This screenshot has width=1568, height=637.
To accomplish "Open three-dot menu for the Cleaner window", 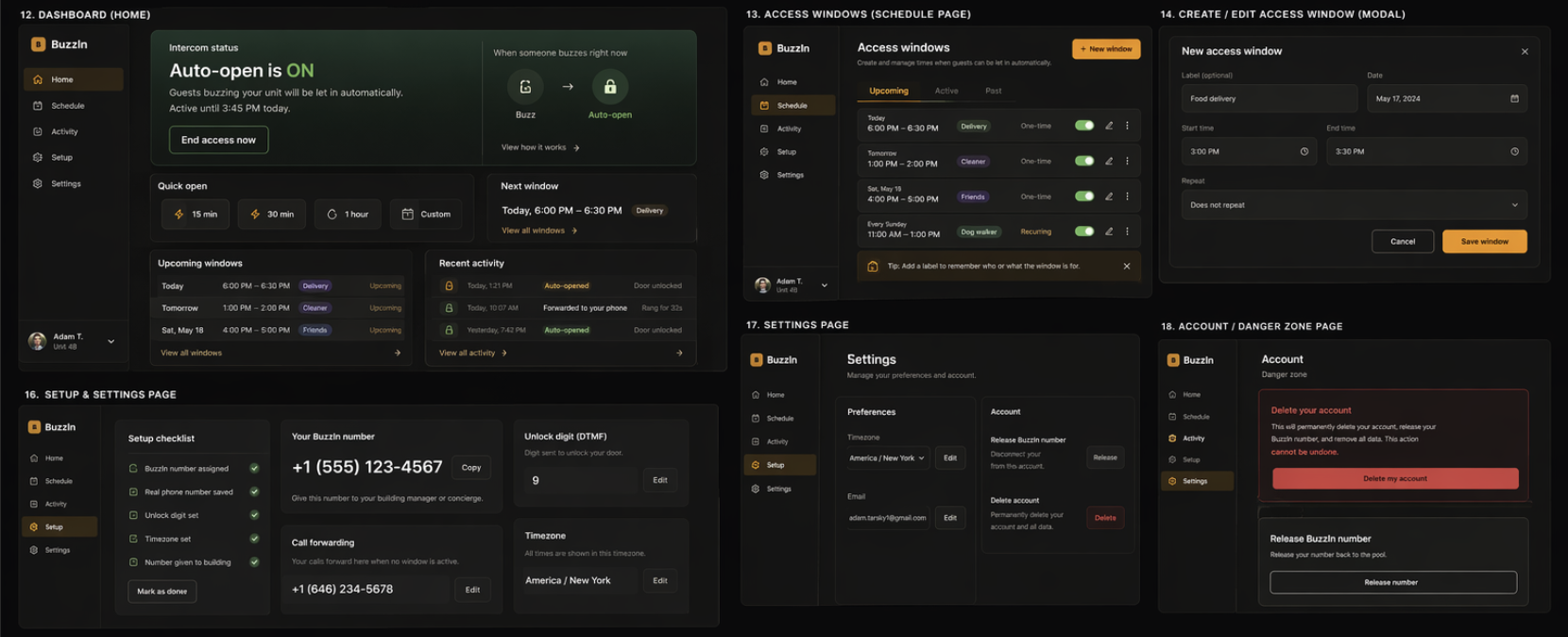I will [1127, 161].
